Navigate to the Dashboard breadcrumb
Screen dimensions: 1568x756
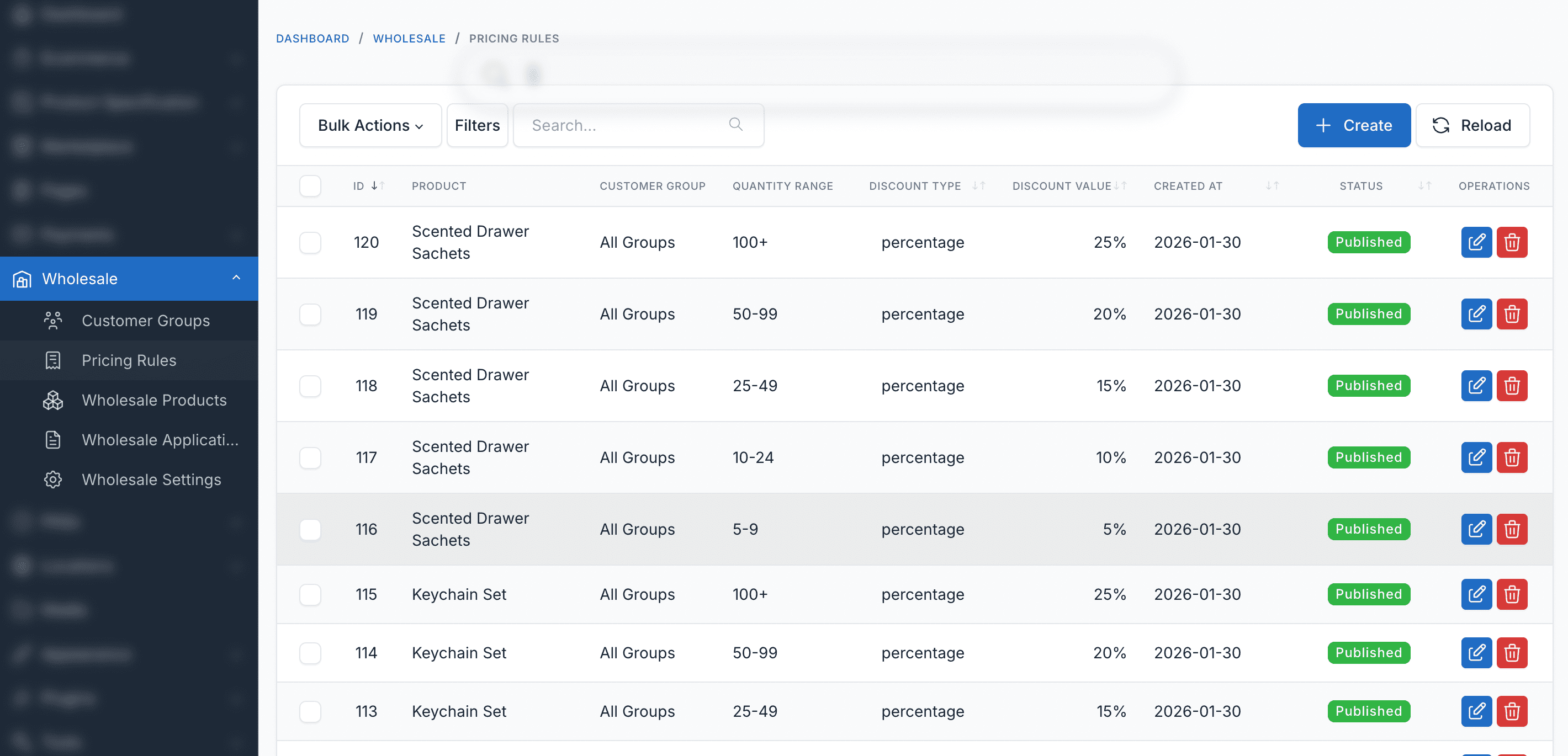point(312,38)
